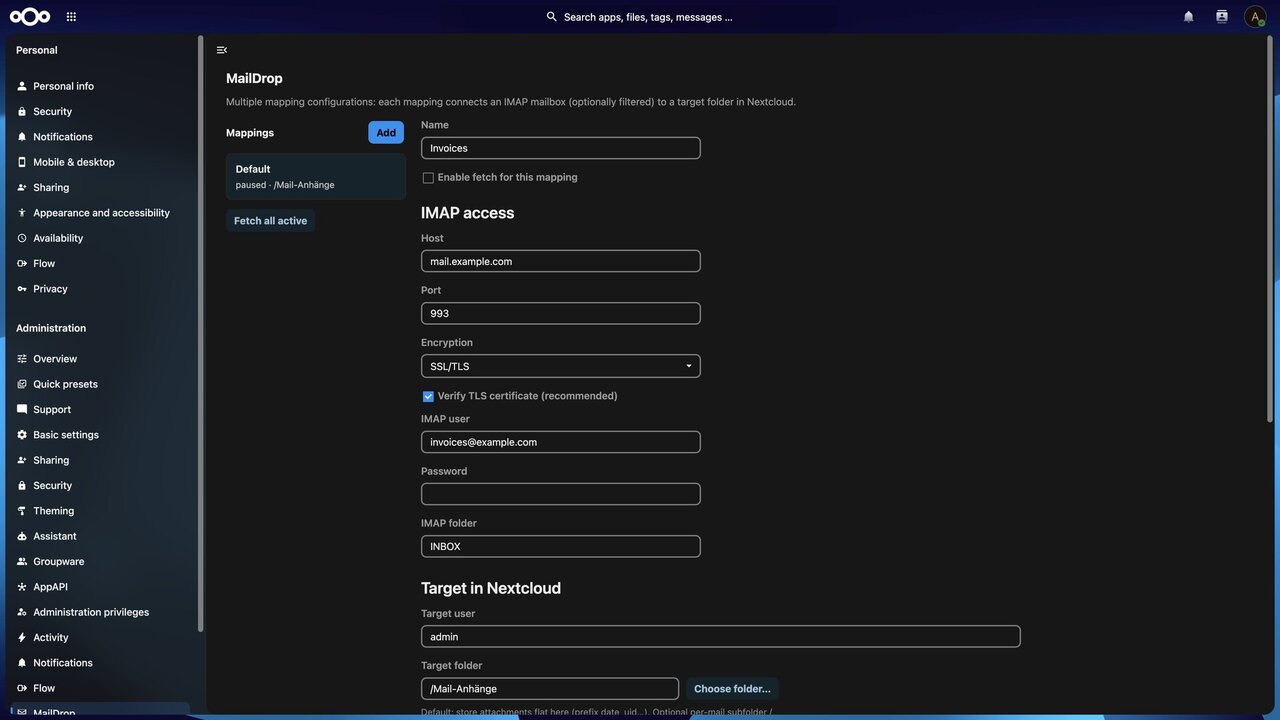The height and width of the screenshot is (720, 1280).
Task: Click the "Target in Nextcloud" heading
Action: pyautogui.click(x=491, y=588)
